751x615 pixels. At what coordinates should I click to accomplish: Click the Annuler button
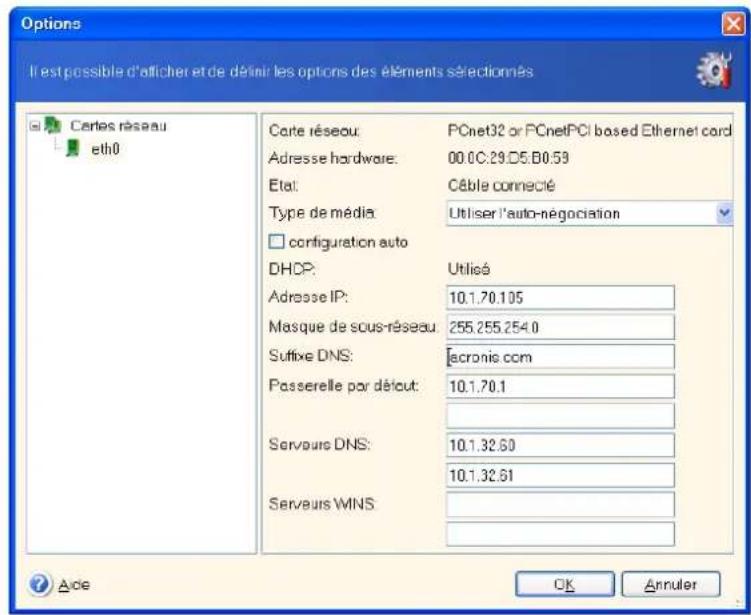(671, 584)
